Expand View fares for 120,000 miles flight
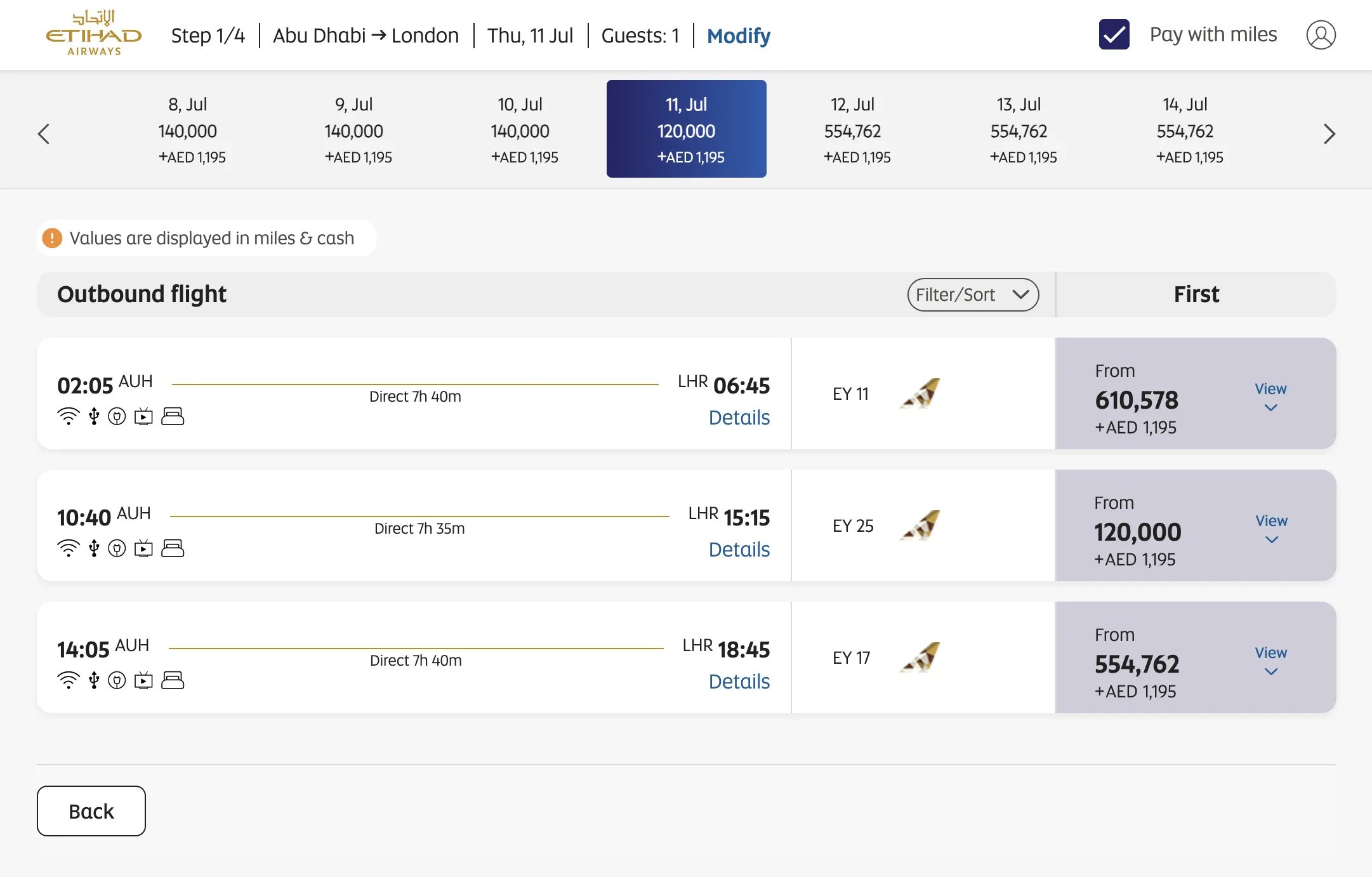Viewport: 1372px width, 877px height. coord(1271,529)
